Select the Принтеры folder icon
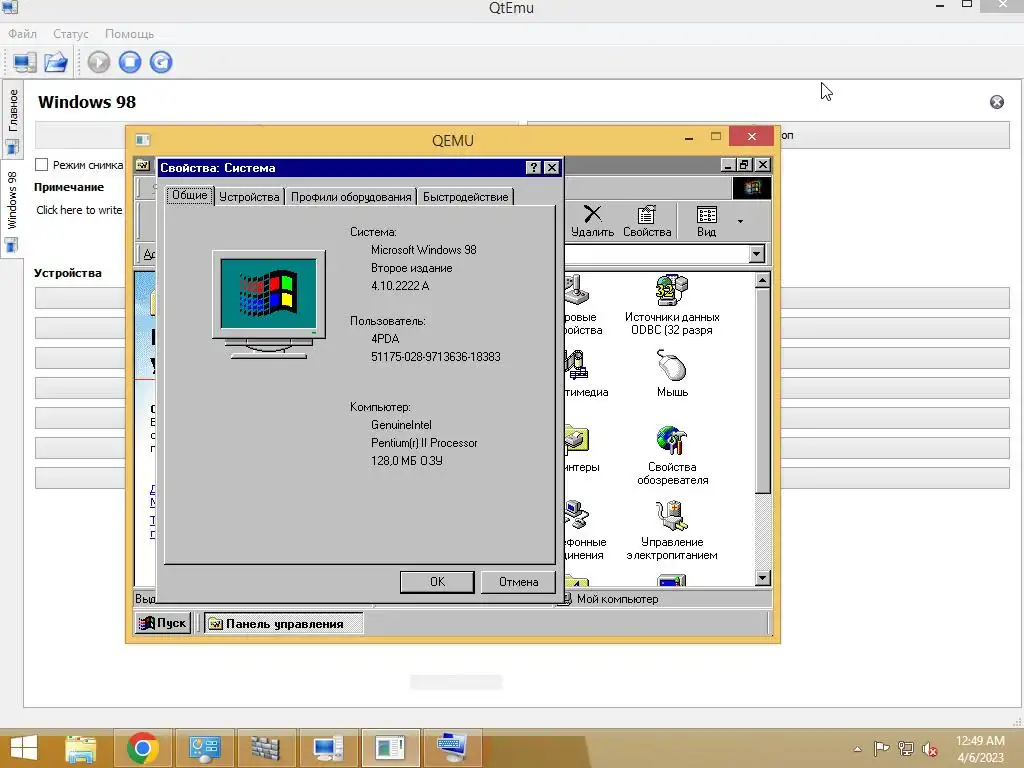This screenshot has height=768, width=1024. [x=577, y=441]
